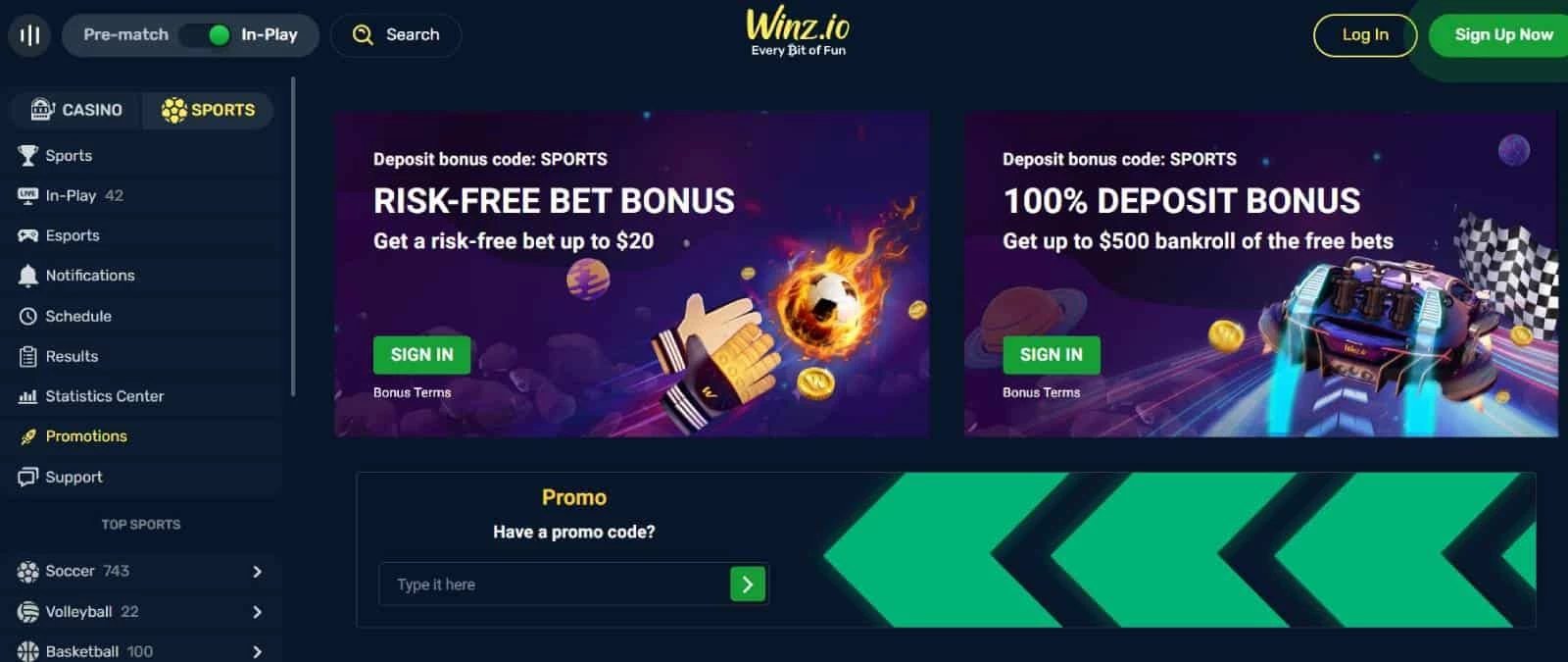Expand the Basketball chevron
This screenshot has height=662, width=1568.
257,652
